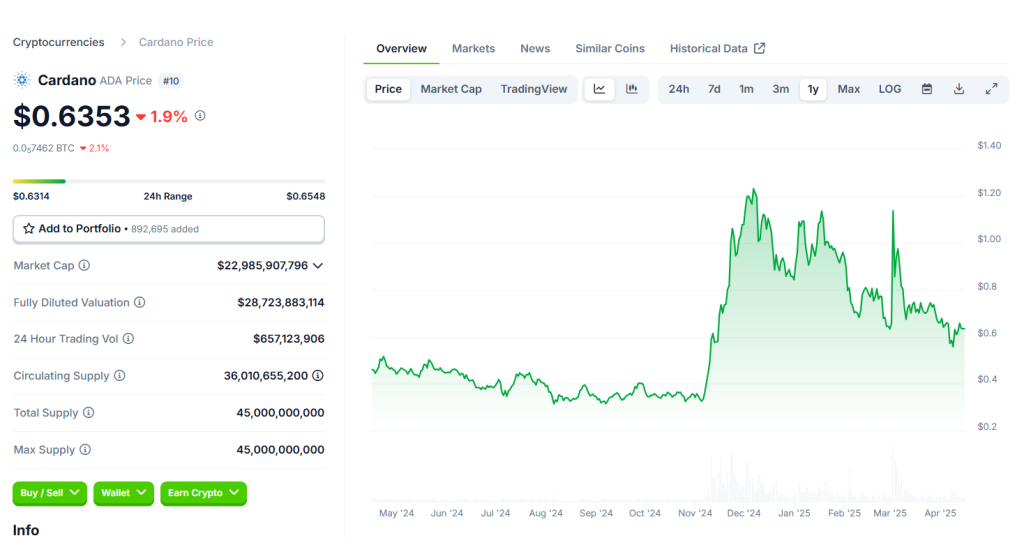1024x538 pixels.
Task: Click the $657,123,906 trading volume value
Action: tap(289, 339)
